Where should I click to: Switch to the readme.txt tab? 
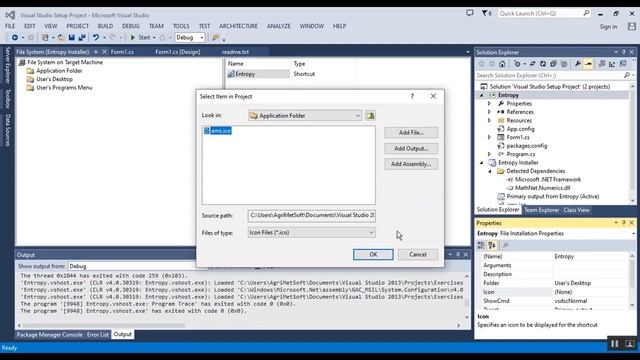[235, 52]
